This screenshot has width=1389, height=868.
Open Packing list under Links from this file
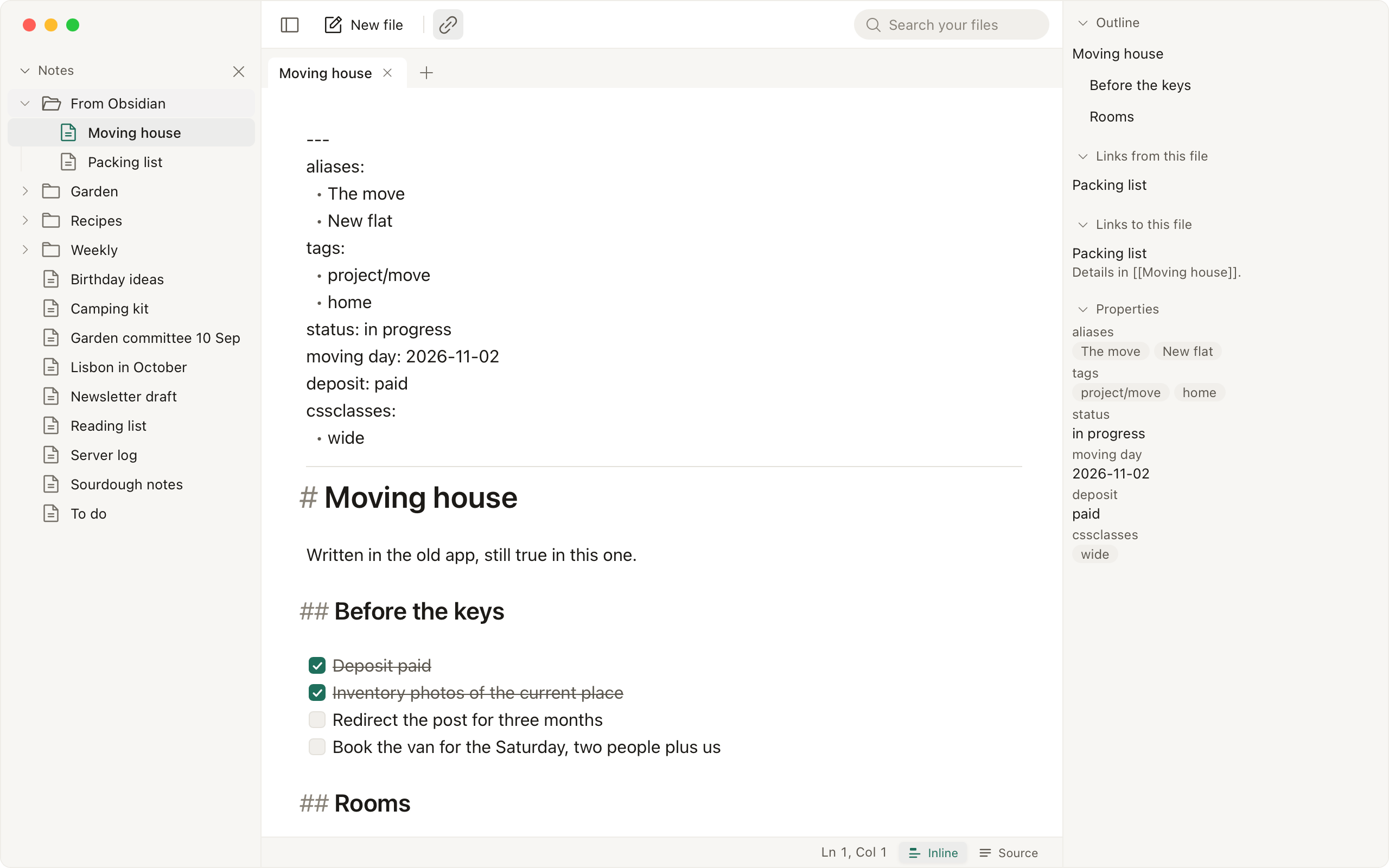[x=1109, y=185]
